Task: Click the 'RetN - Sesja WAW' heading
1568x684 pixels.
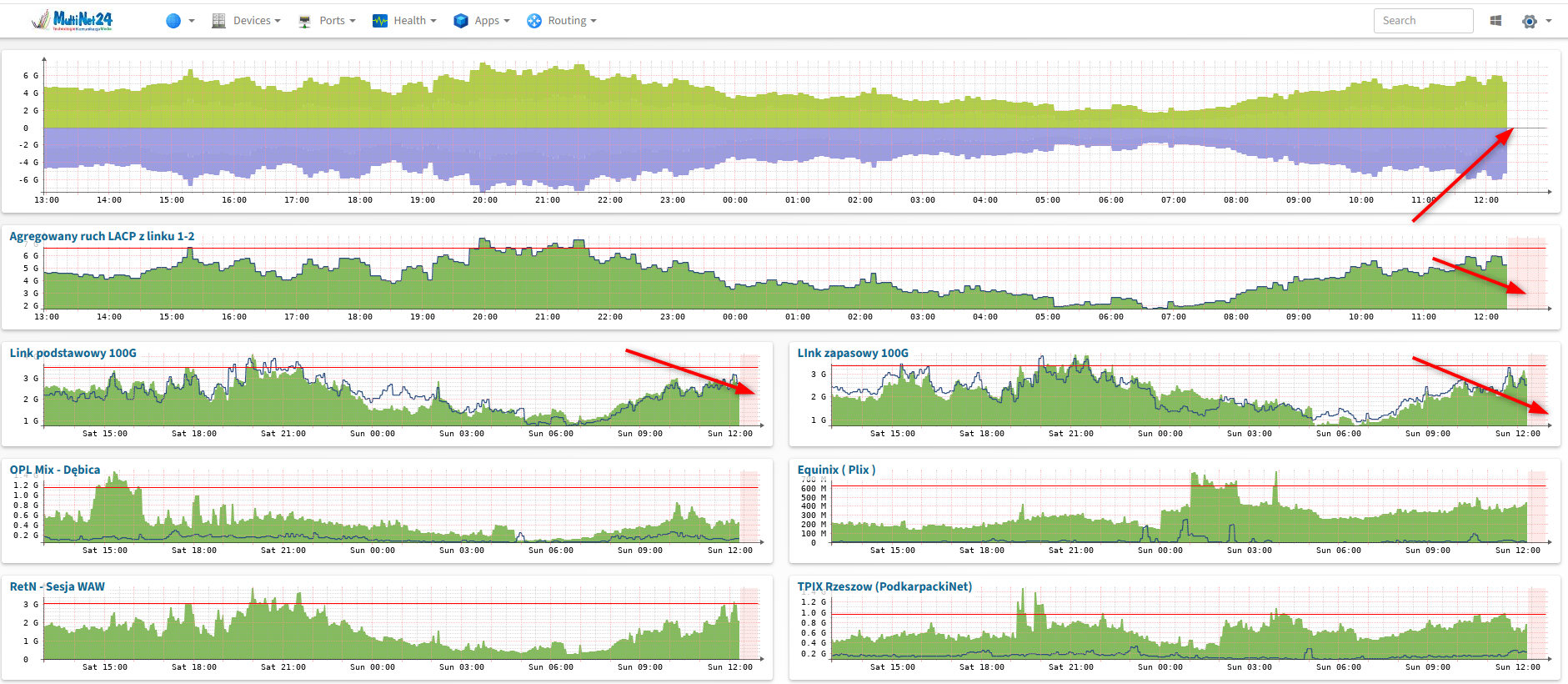Action: (x=58, y=586)
